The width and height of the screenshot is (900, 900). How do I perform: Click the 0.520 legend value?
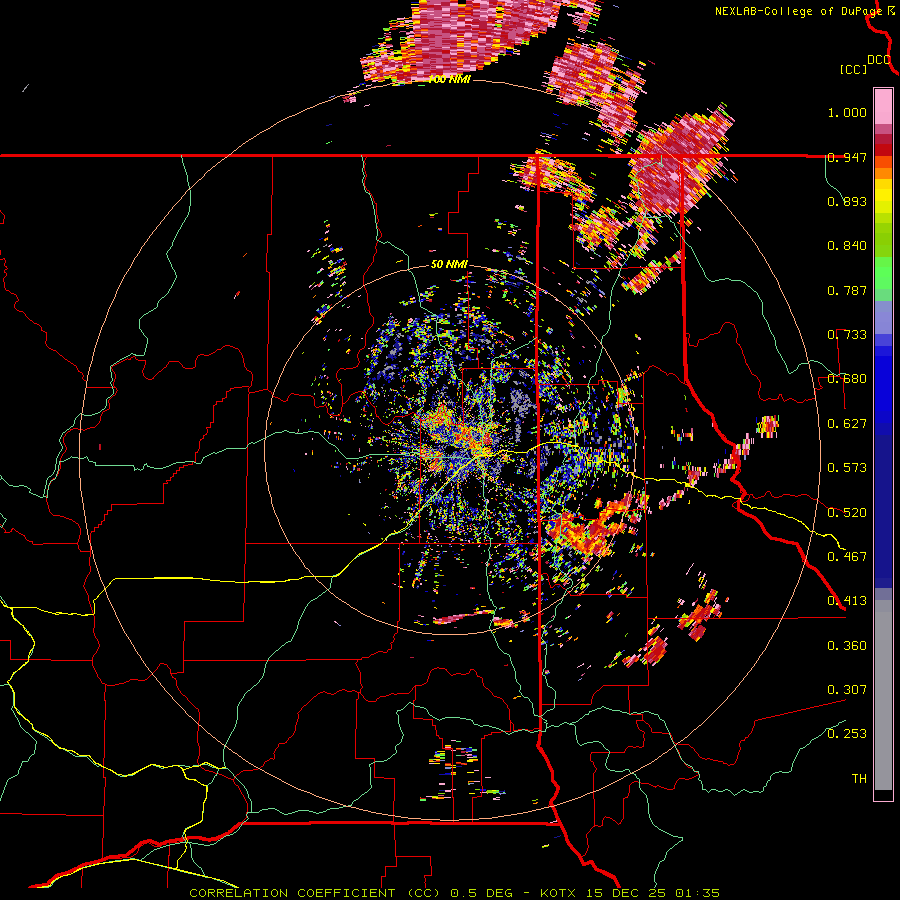(x=847, y=513)
